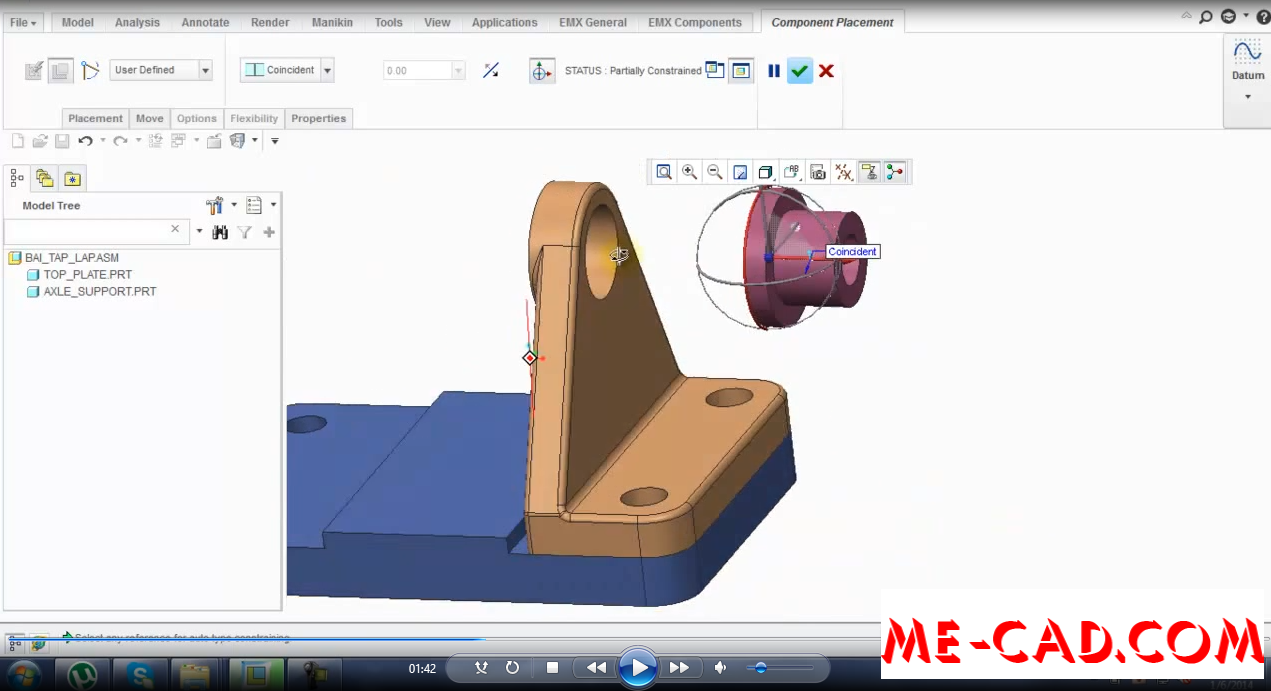Toggle the Pause icon in Component Placement ribbon
The width and height of the screenshot is (1271, 691).
pos(773,70)
